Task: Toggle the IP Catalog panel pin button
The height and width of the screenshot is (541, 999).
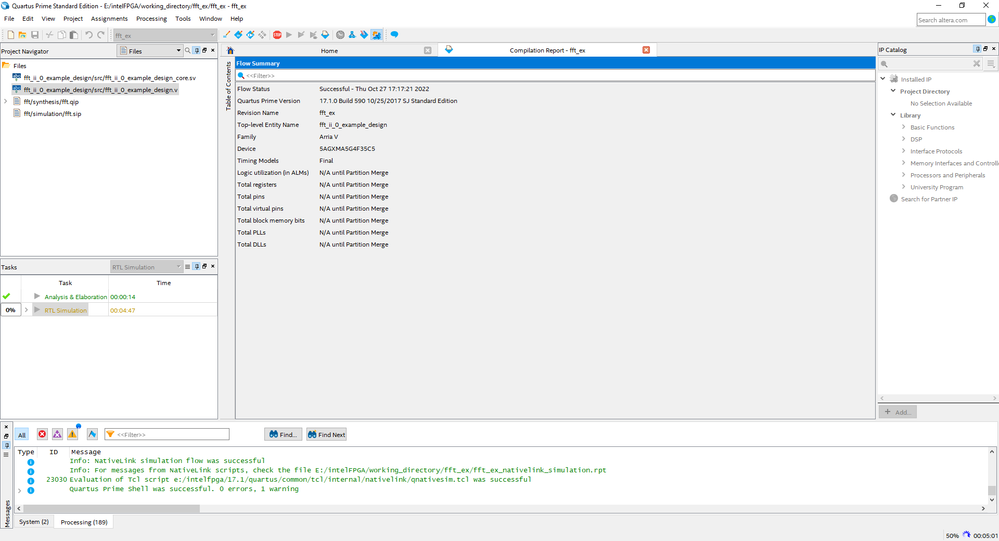Action: click(x=977, y=49)
